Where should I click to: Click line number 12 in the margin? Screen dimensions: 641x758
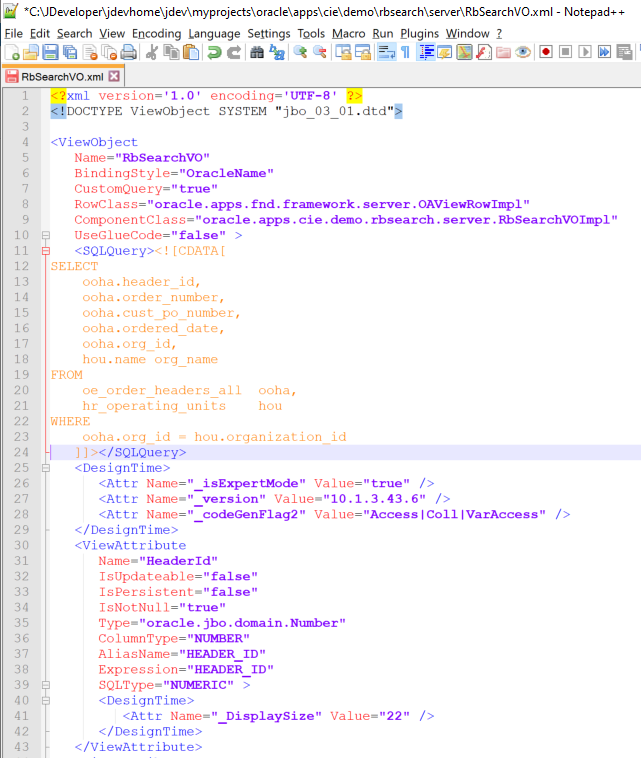(x=21, y=266)
